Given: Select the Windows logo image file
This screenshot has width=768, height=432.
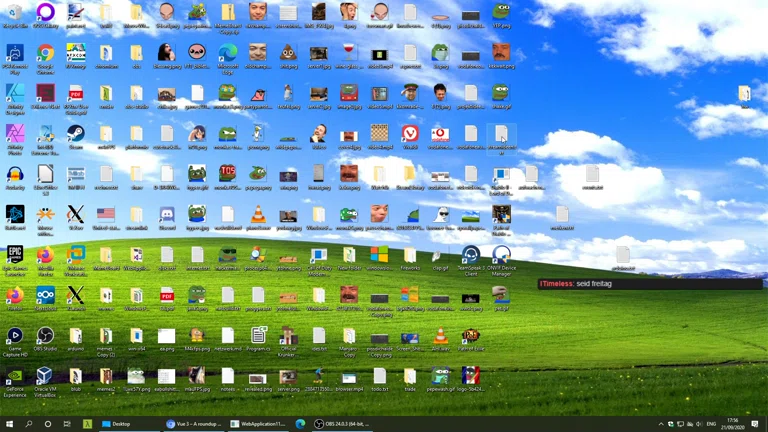Looking at the screenshot, I should pyautogui.click(x=379, y=258).
